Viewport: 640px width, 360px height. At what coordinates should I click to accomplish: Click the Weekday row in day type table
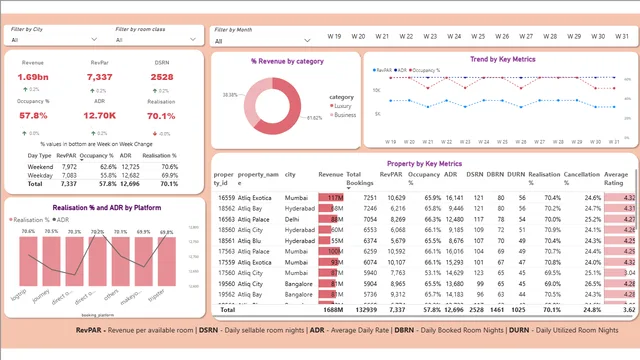[x=103, y=176]
